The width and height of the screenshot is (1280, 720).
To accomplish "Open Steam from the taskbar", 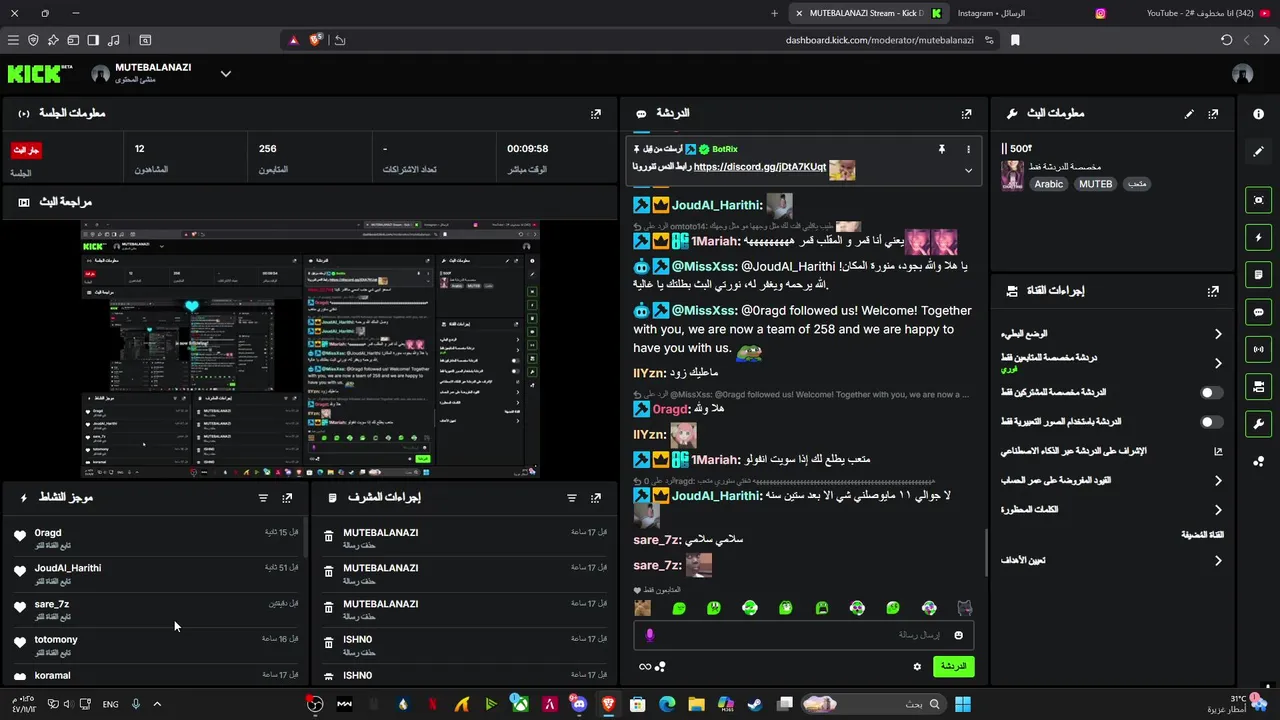I will pos(754,704).
